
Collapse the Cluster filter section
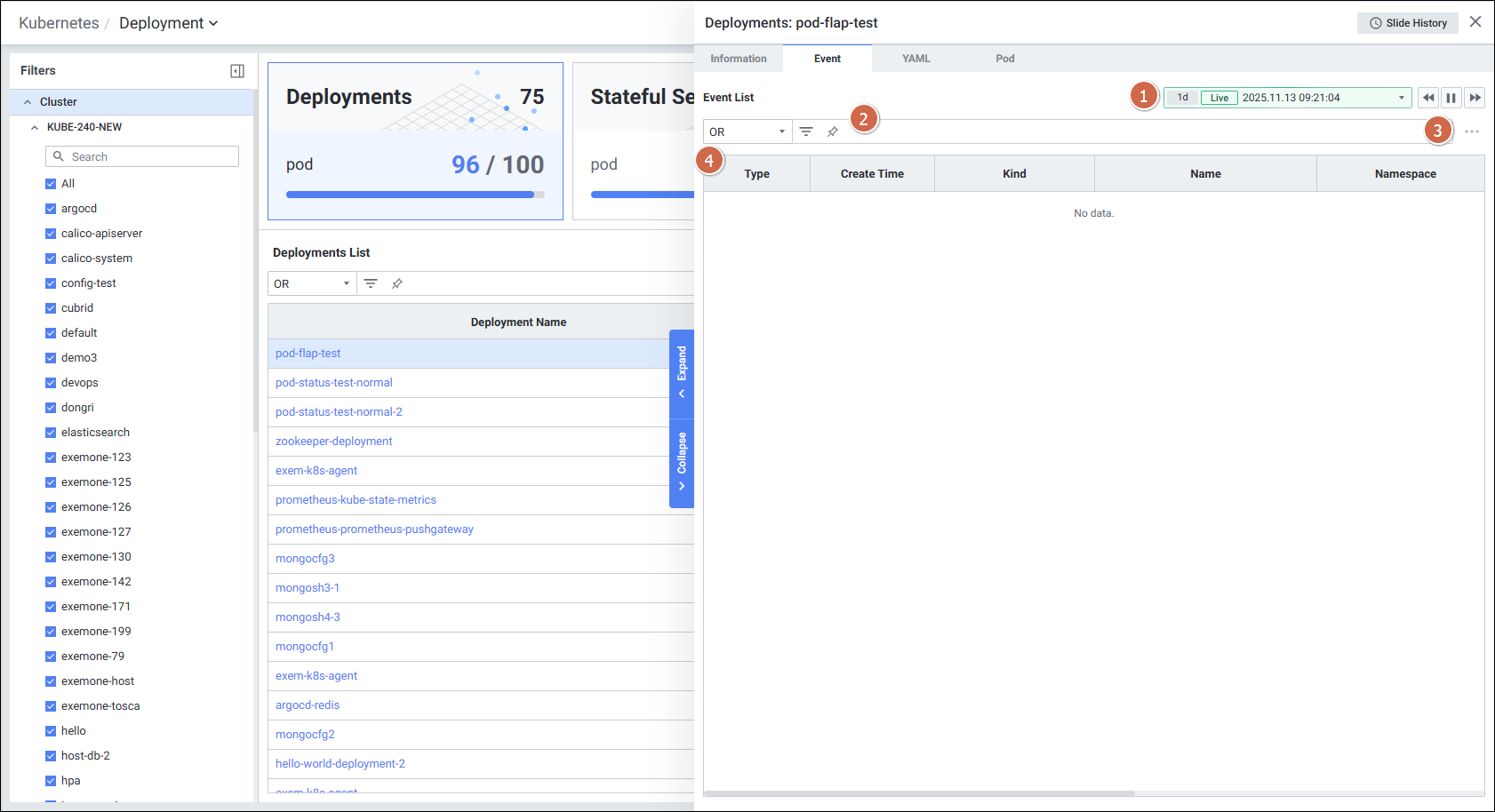28,102
